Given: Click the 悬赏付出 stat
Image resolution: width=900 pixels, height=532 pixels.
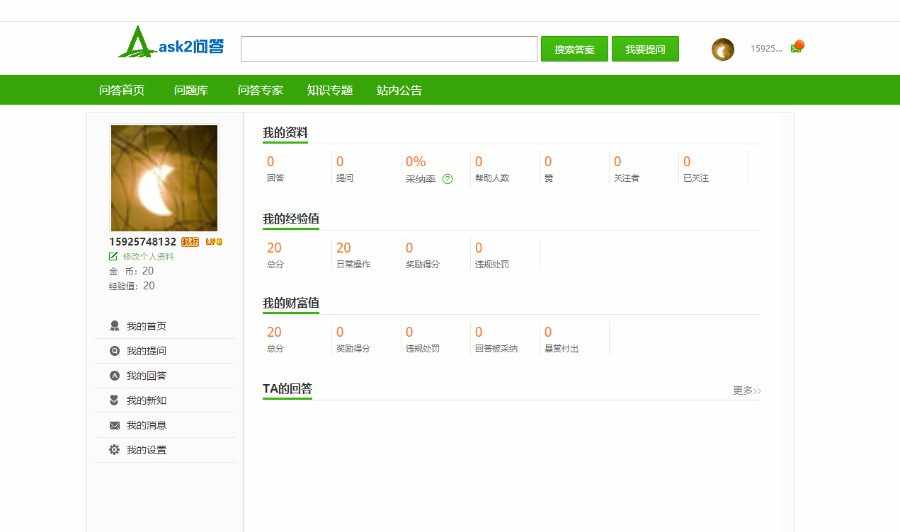Looking at the screenshot, I should [x=561, y=339].
